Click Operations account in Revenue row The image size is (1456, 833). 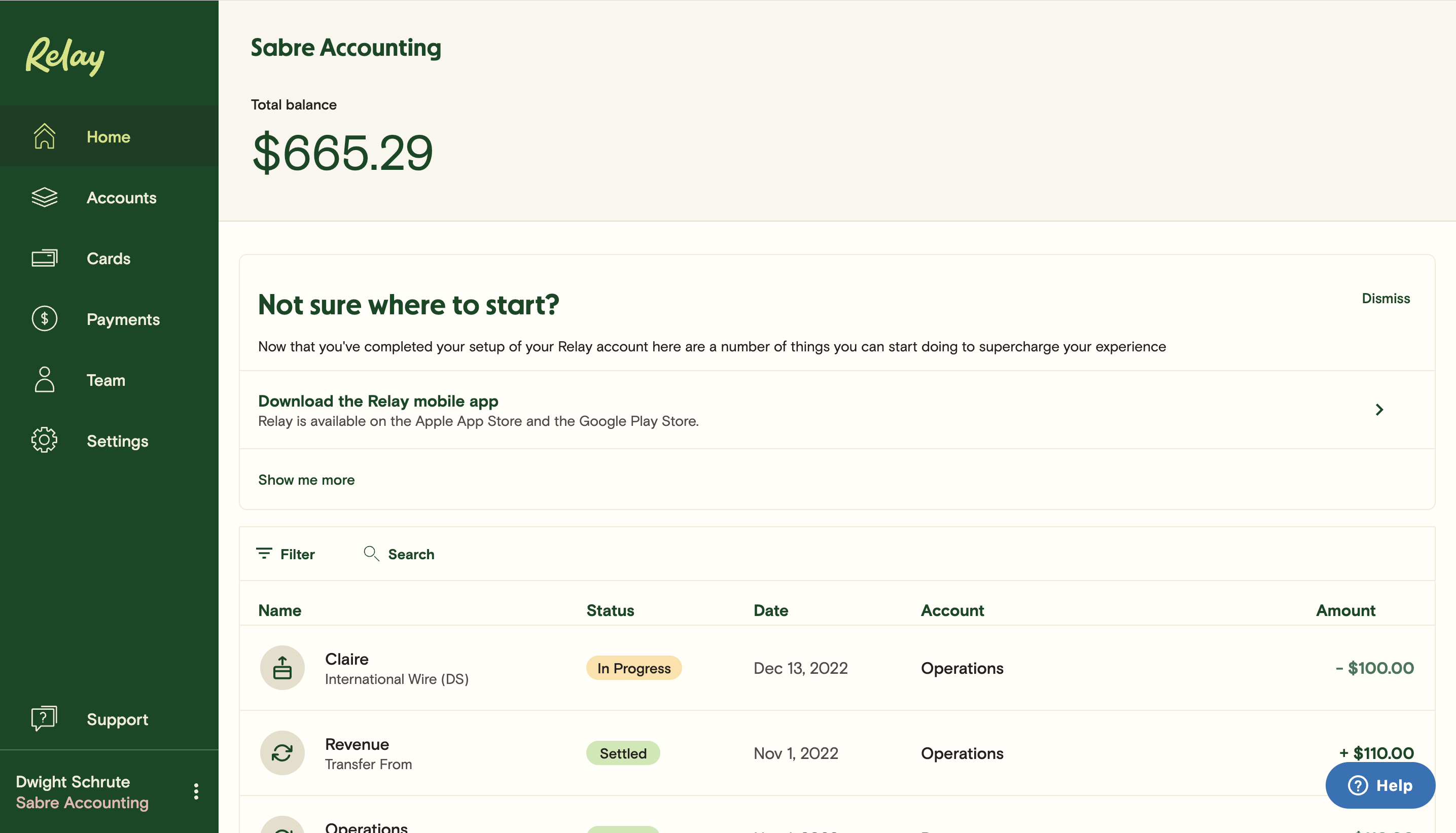[962, 753]
